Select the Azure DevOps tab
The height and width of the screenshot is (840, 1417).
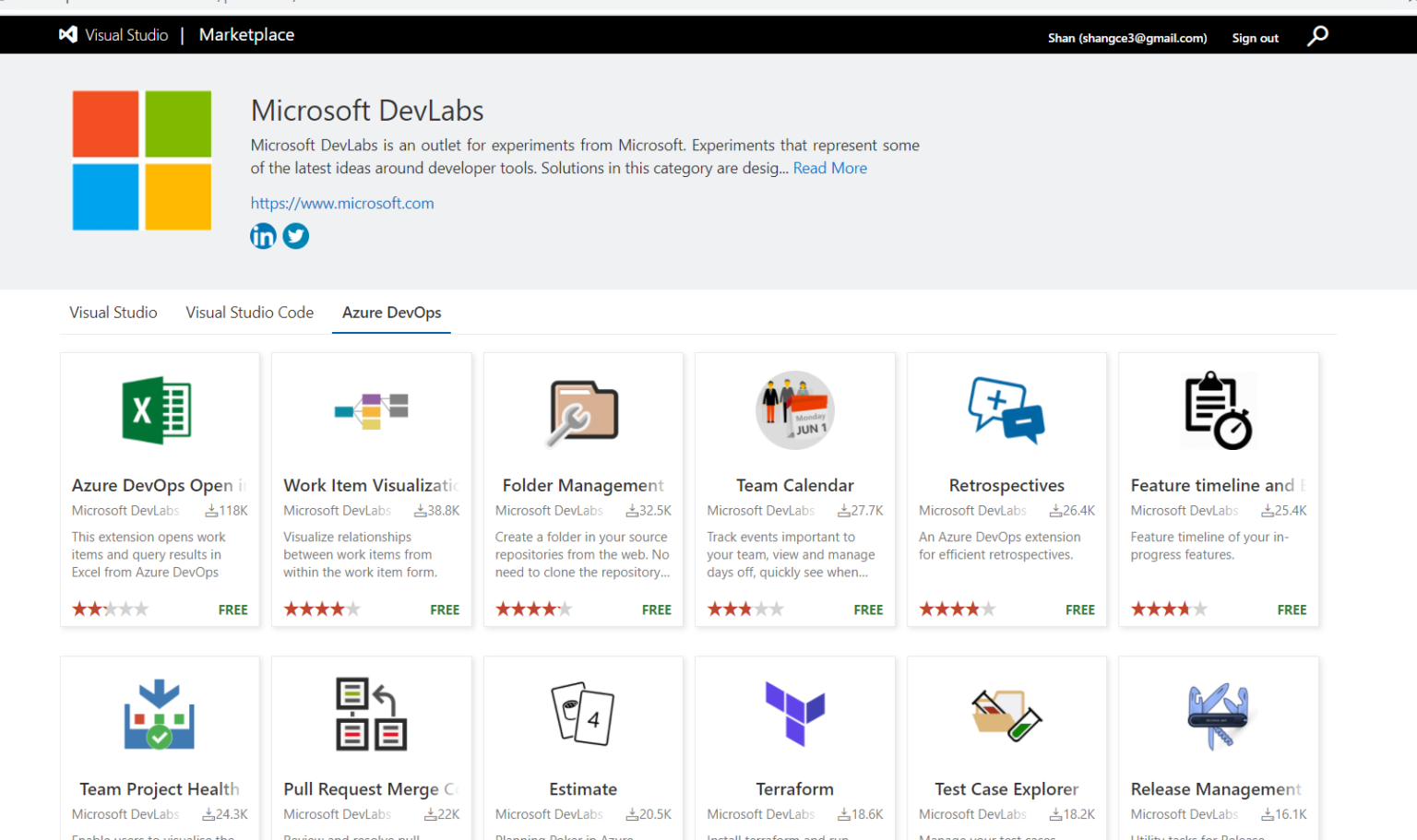coord(391,313)
